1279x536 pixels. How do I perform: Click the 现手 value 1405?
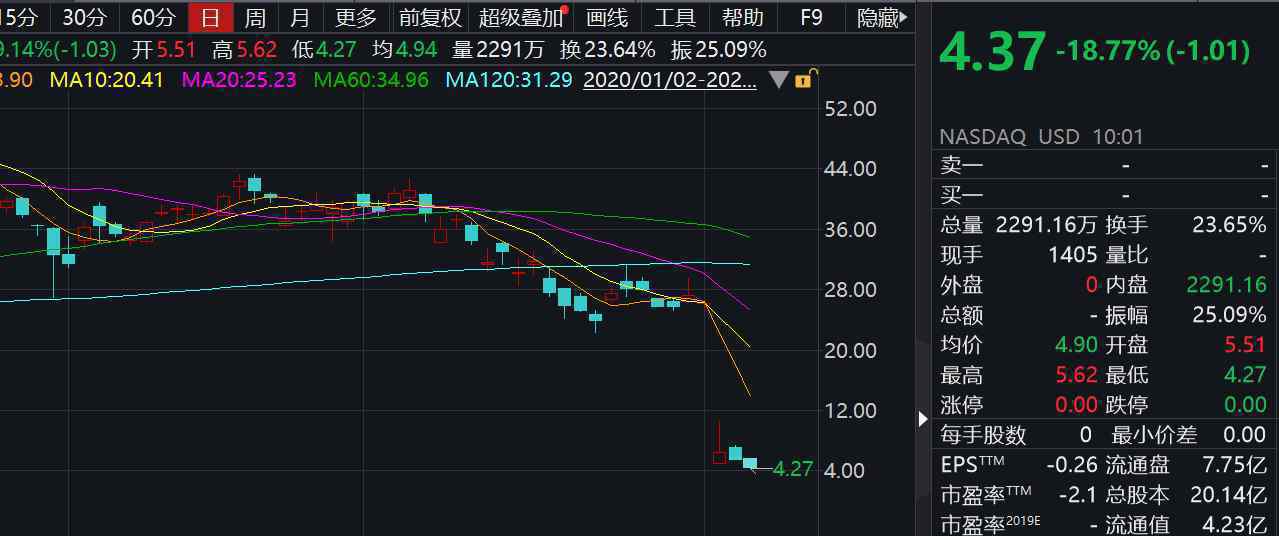pyautogui.click(x=1072, y=255)
